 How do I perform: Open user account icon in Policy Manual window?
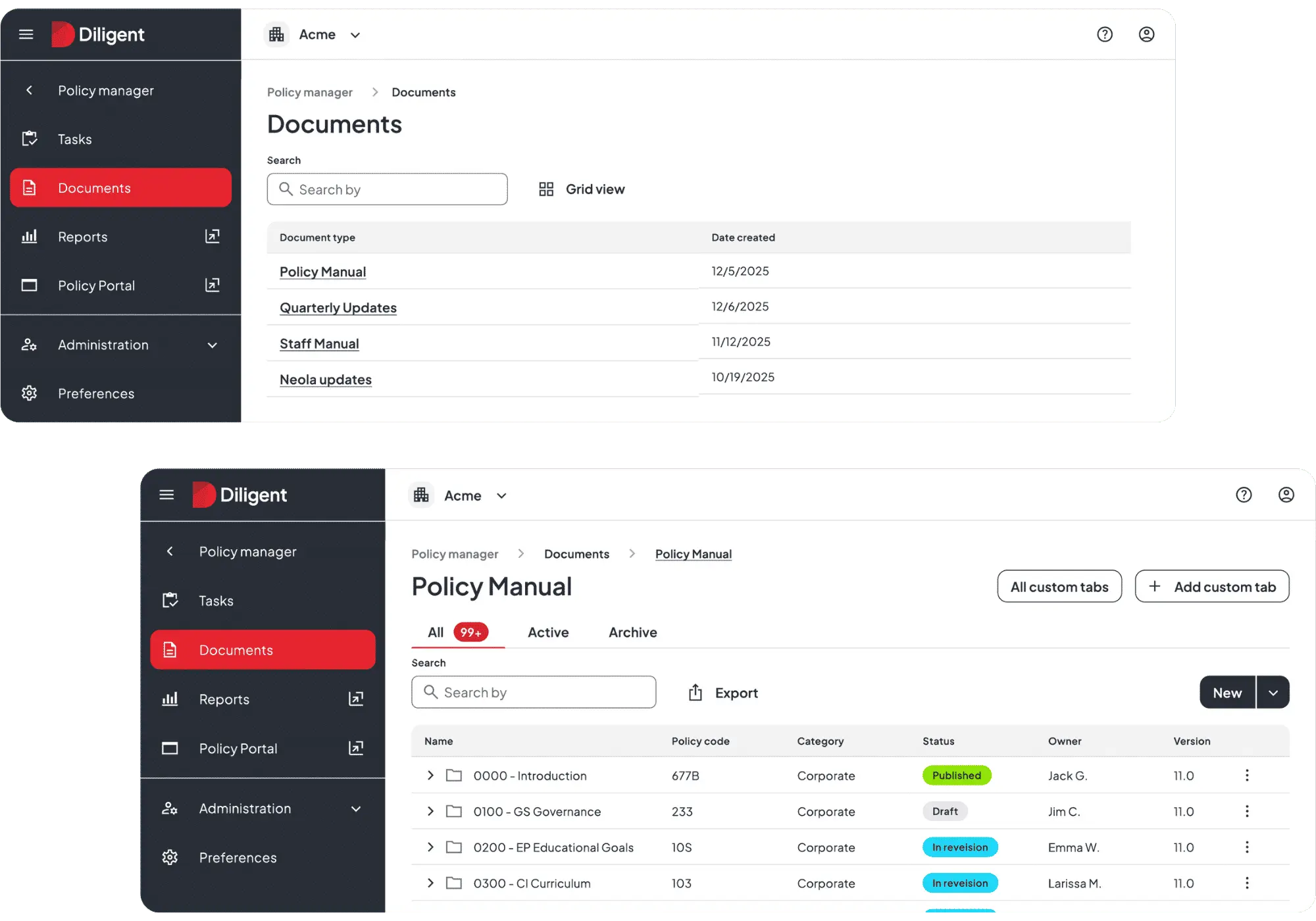1286,495
